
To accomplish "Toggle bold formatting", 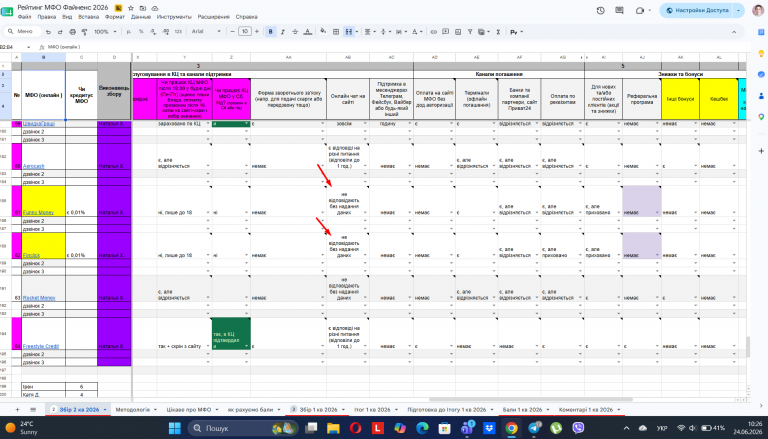I will [270, 32].
